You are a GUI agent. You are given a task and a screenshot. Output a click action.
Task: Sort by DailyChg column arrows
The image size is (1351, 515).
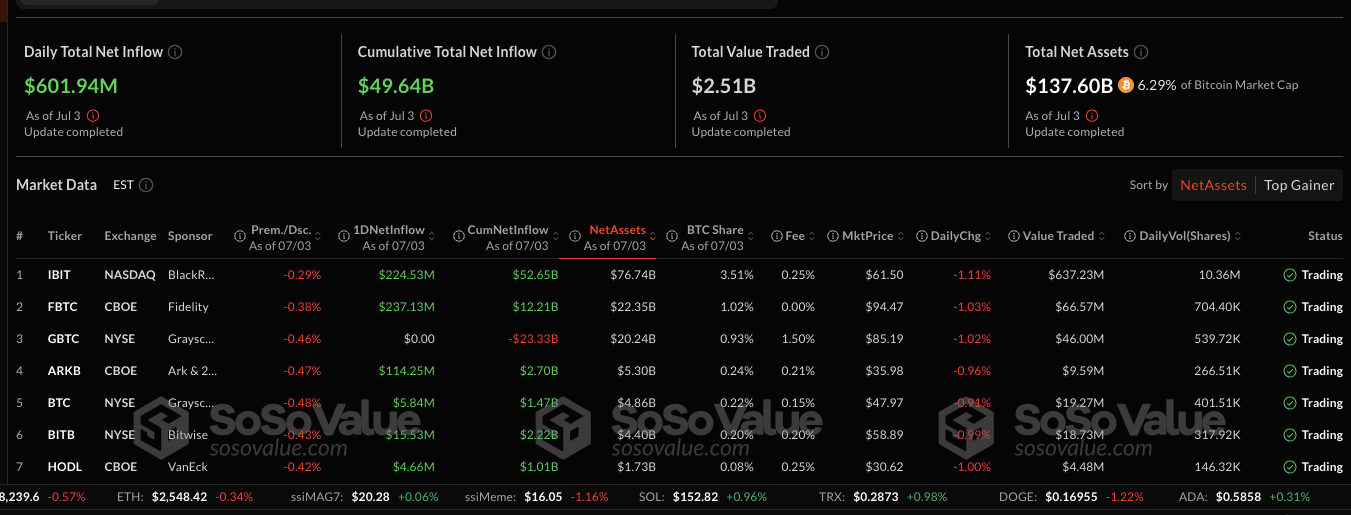click(x=988, y=236)
